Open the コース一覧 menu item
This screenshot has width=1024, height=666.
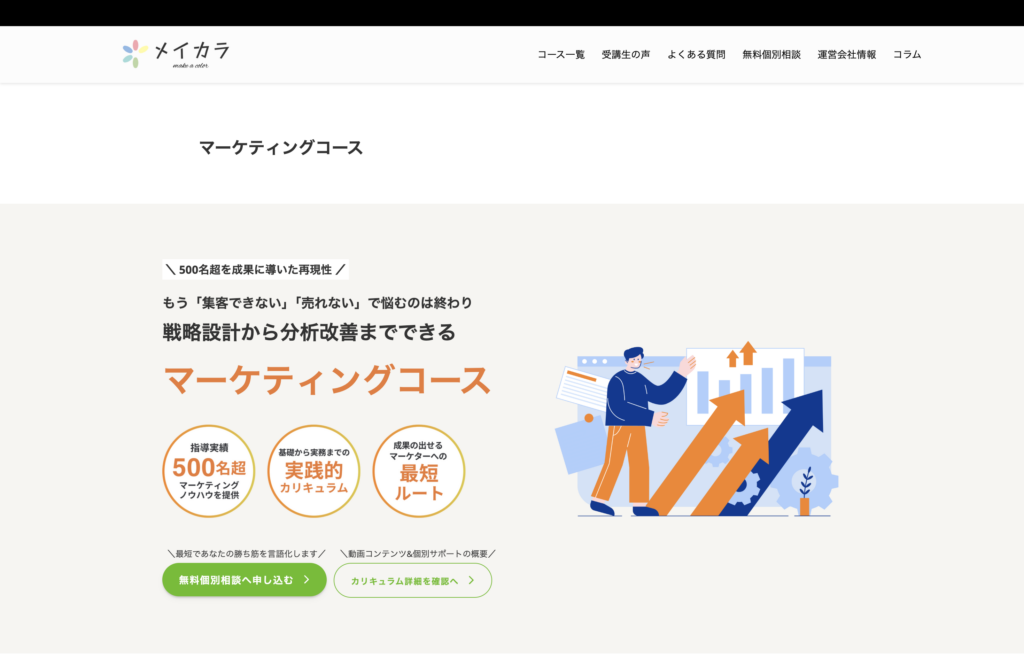click(561, 55)
